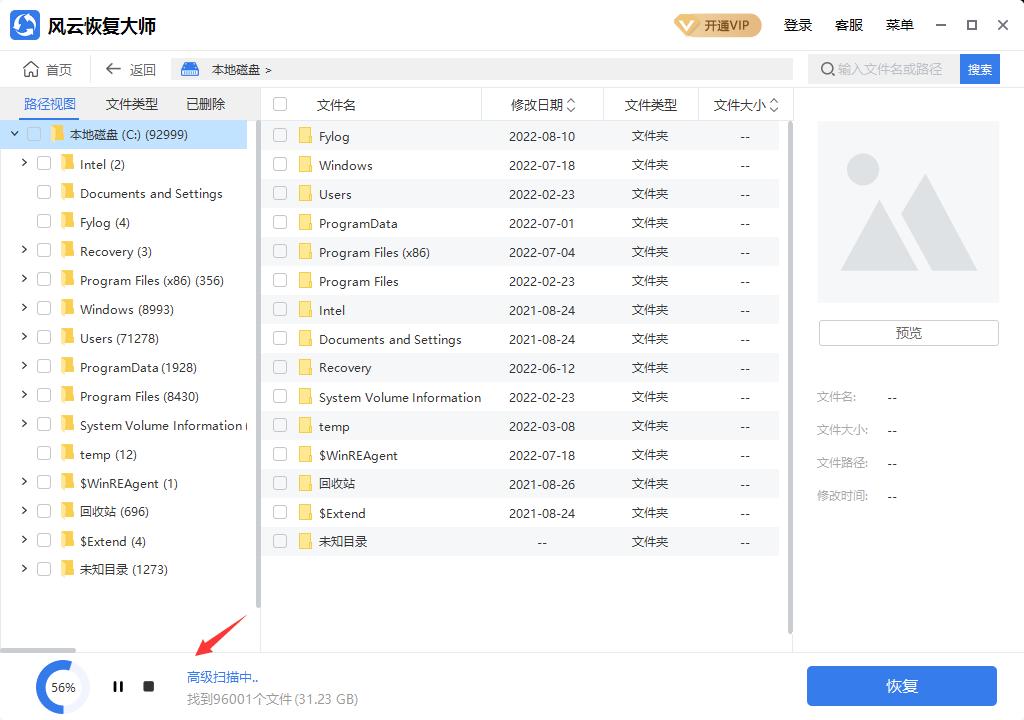Screen dimensions: 1024x720
Task: Collapse the 本地磁盘 (C:) tree node
Action: (14, 133)
